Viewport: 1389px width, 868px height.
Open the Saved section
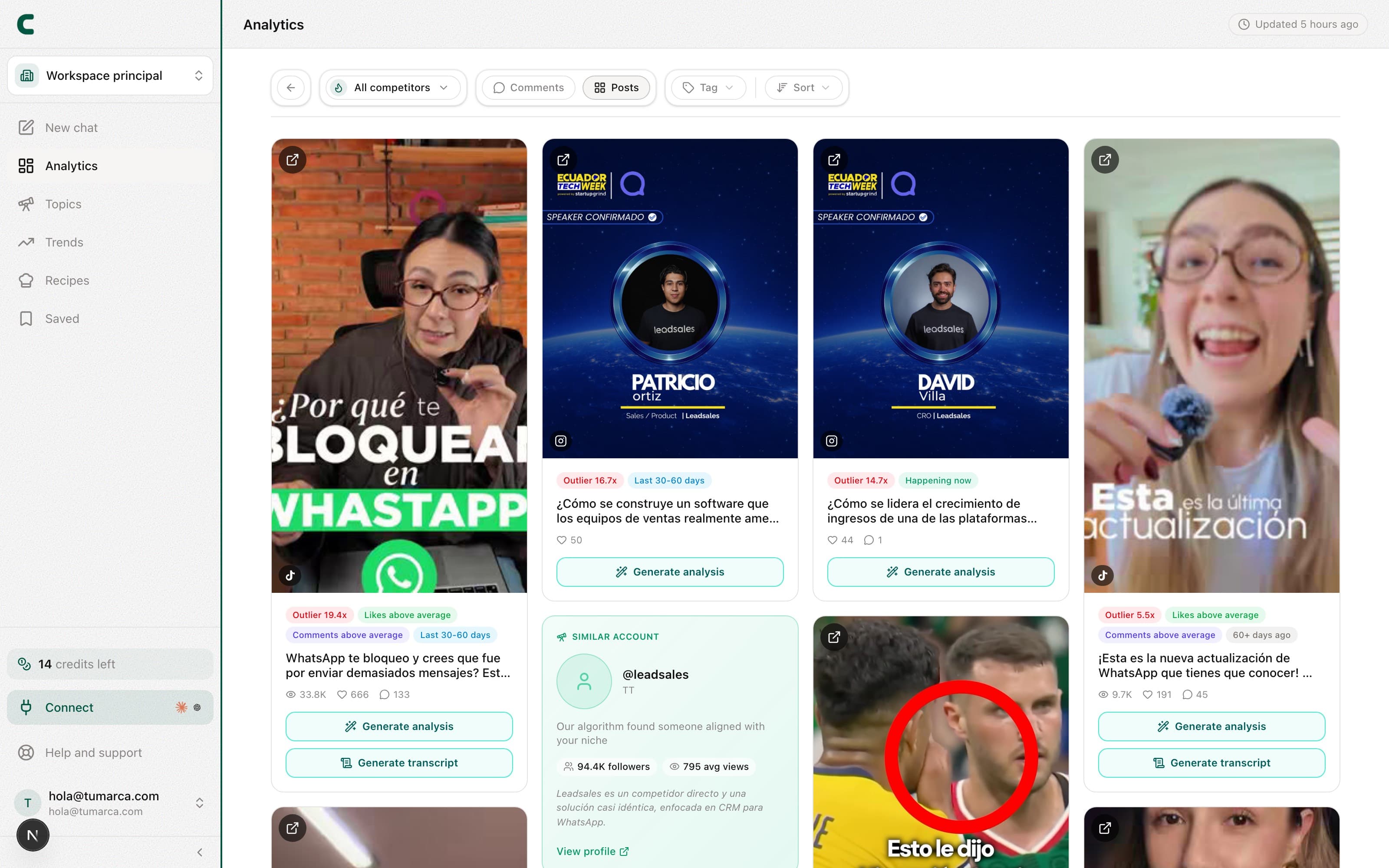(x=110, y=319)
